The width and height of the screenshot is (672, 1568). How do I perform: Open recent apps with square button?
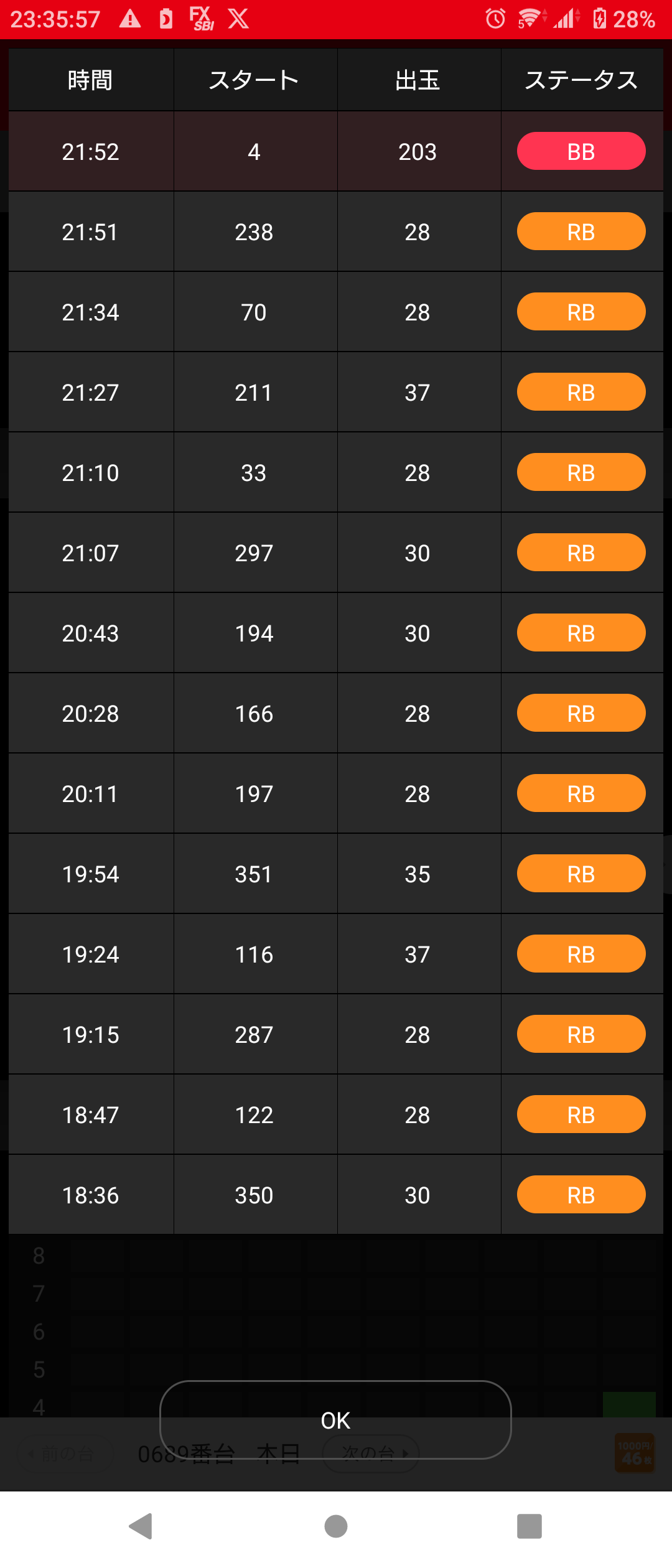530,1526
